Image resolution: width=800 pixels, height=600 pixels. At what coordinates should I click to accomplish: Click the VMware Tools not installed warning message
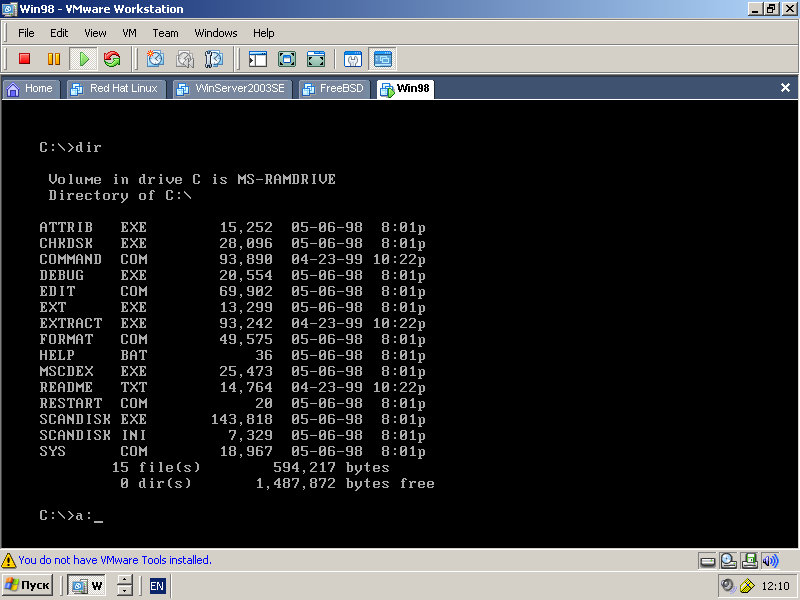(115, 560)
